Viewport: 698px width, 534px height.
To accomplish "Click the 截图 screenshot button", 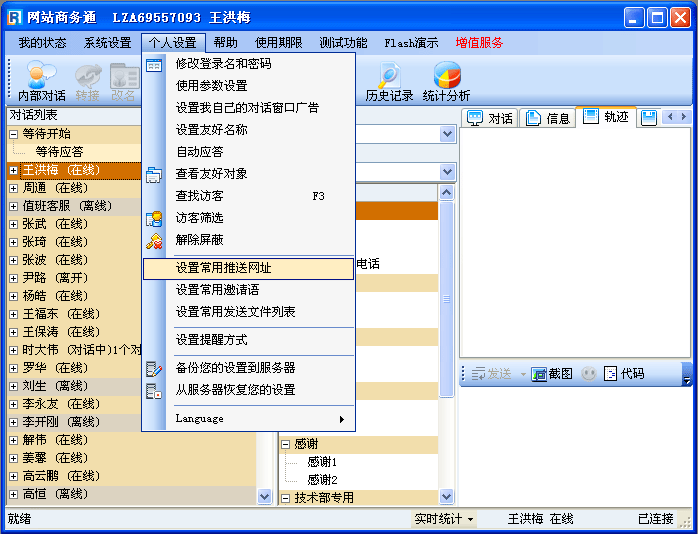I will coord(552,374).
